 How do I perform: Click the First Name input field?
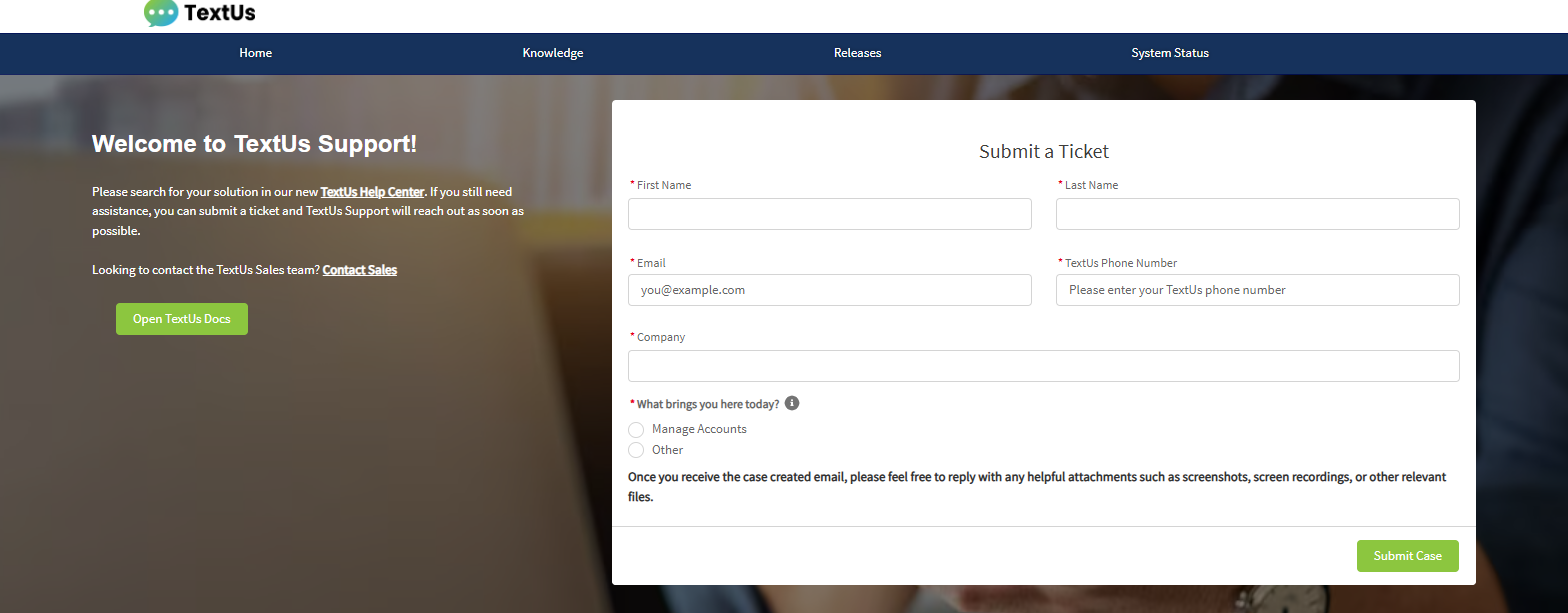tap(830, 214)
